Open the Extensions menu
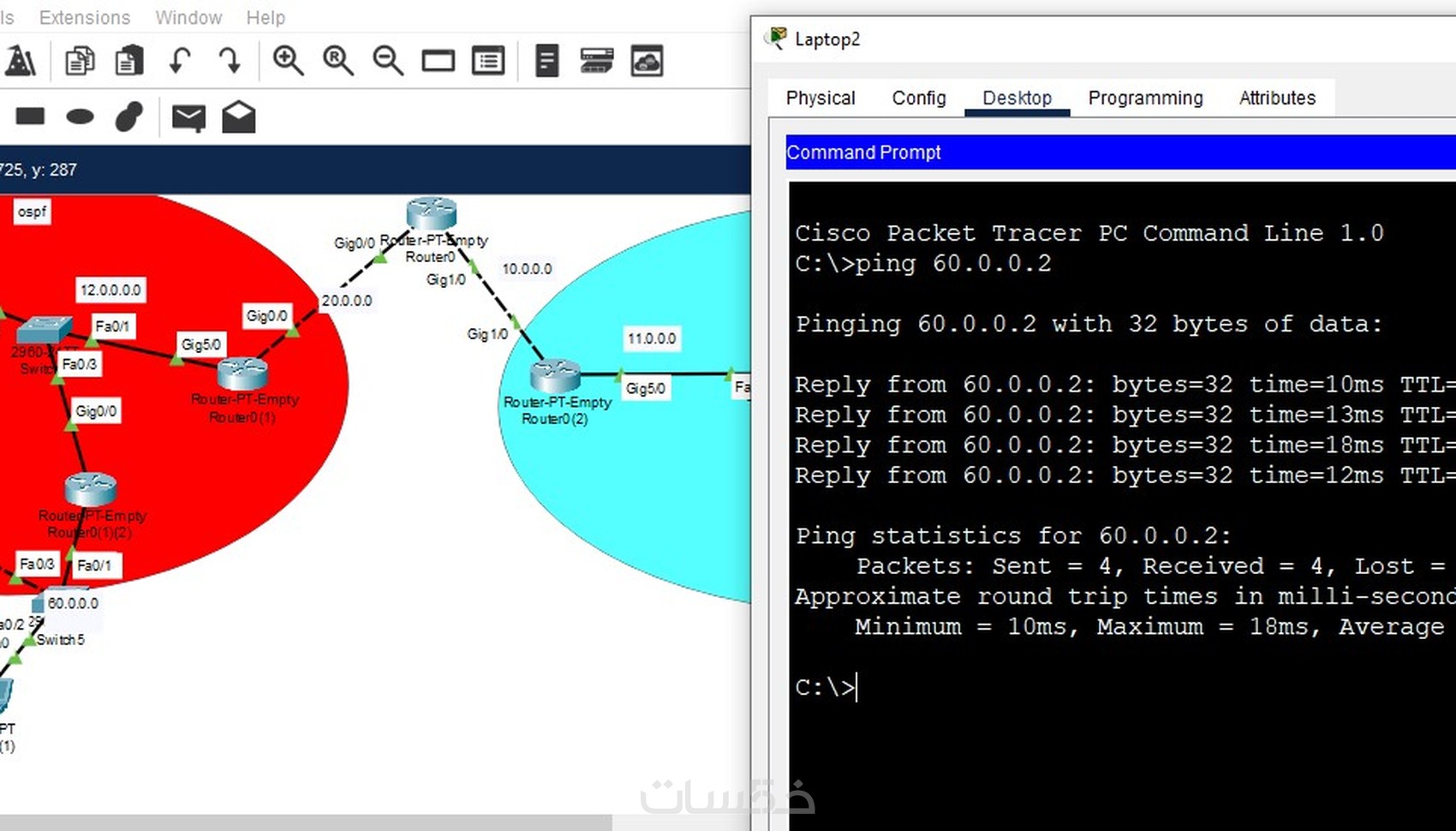Viewport: 1456px width, 831px height. (x=85, y=17)
